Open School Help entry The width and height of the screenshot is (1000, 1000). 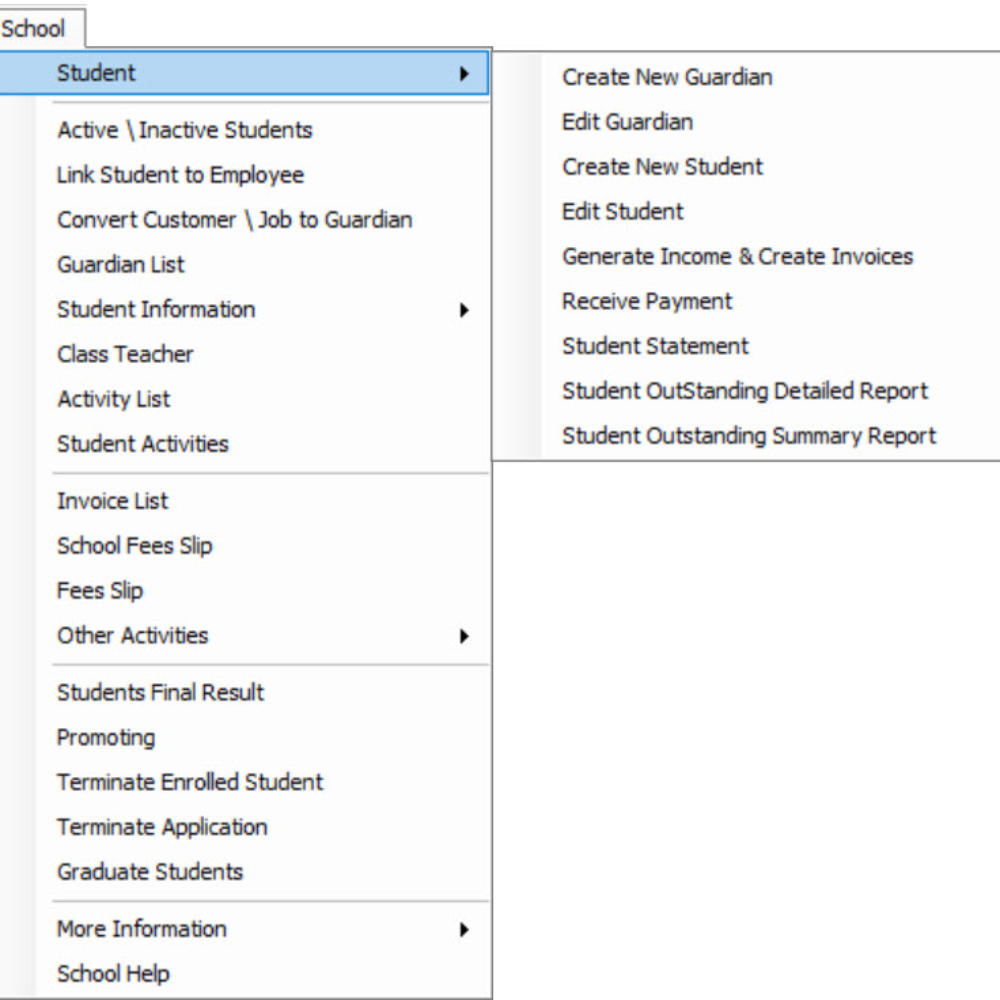(x=114, y=974)
